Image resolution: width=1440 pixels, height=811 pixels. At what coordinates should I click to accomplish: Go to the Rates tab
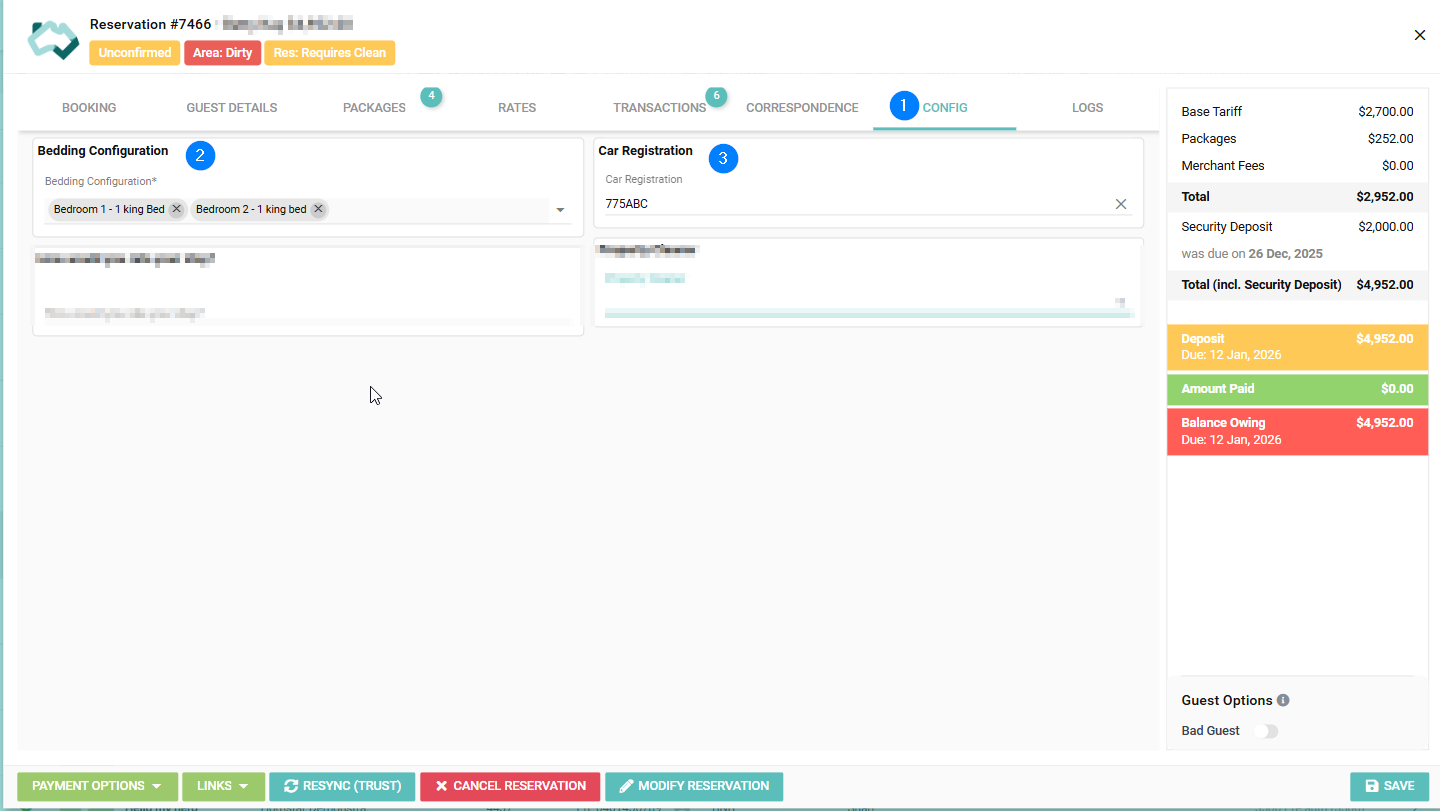[517, 108]
